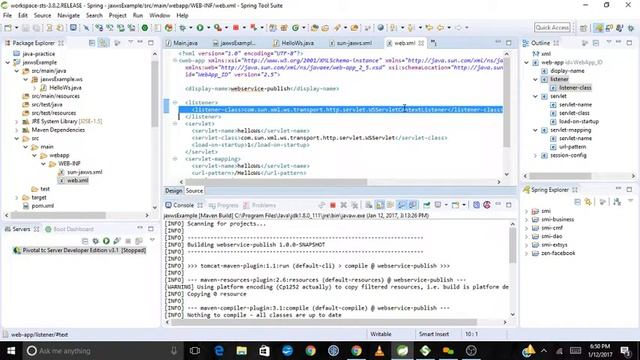Toggle Link with Editor in Package Explorer
Screen dimensions: 640x360
click(104, 42)
